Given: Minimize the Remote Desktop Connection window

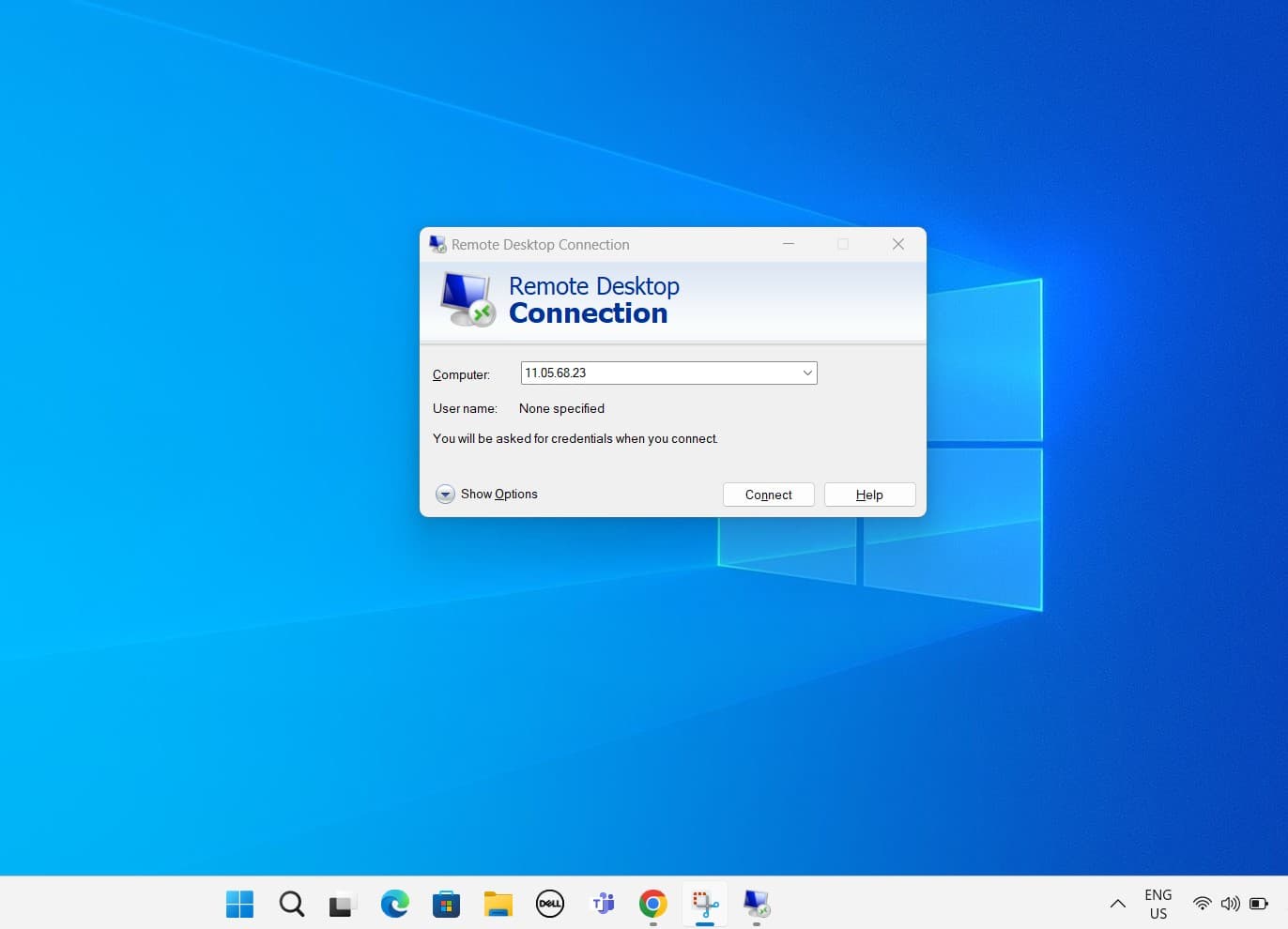Looking at the screenshot, I should click(x=789, y=244).
